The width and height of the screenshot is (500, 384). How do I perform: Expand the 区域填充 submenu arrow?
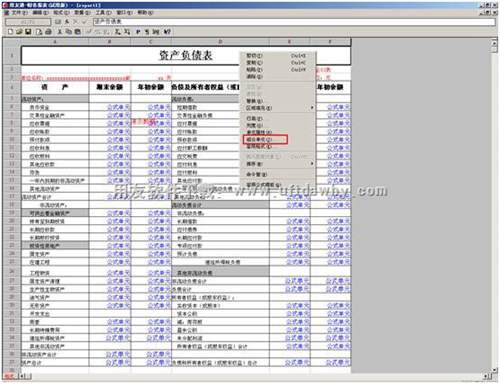coord(312,108)
